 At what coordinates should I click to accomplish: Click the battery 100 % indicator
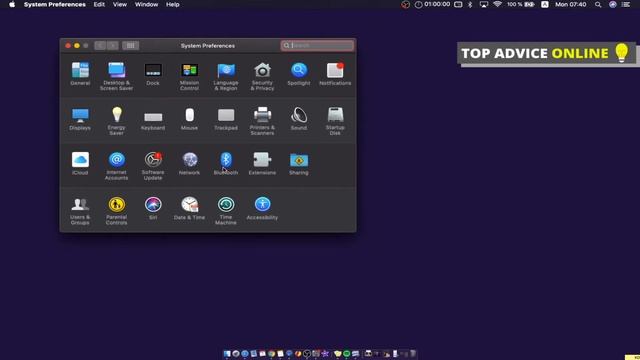(521, 4)
